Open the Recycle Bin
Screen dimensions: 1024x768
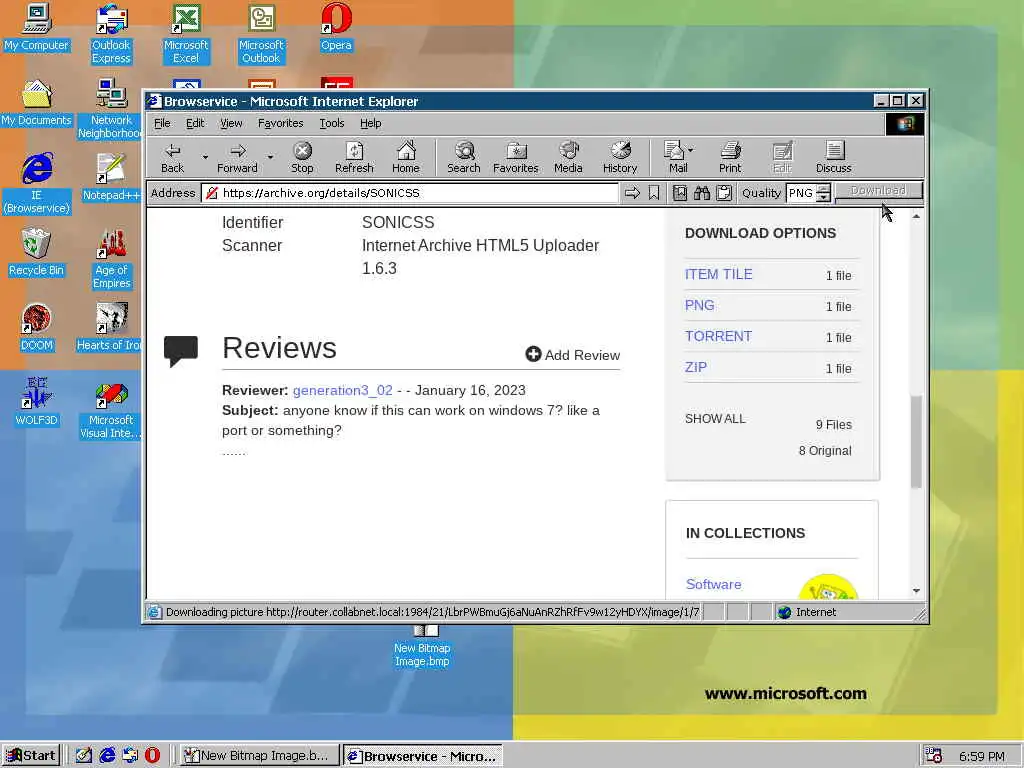(36, 252)
